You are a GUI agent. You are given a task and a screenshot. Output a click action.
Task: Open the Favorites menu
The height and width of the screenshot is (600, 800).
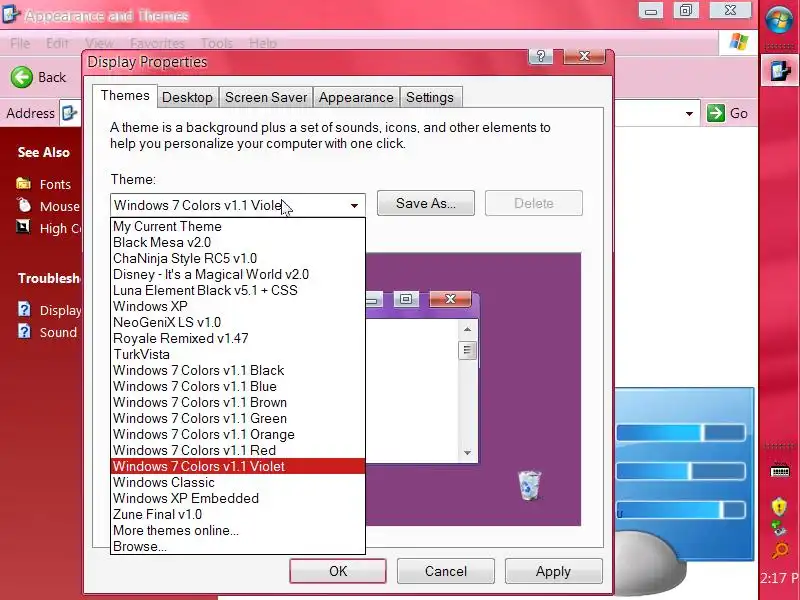point(157,43)
